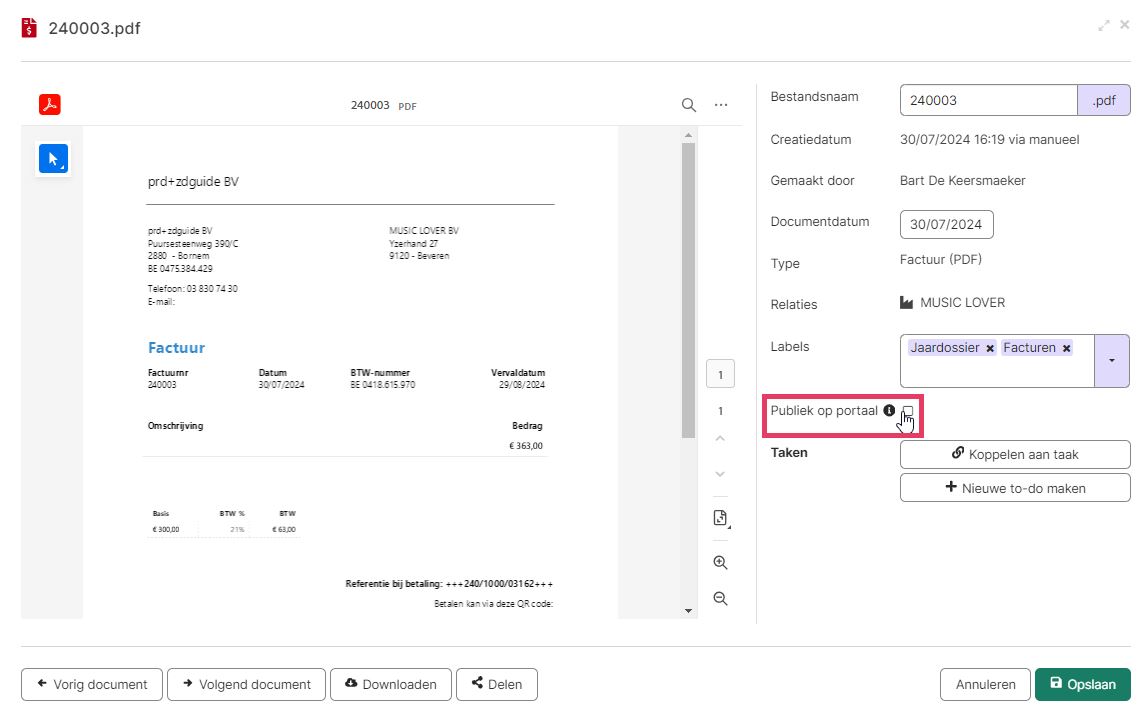Close the document dialog
This screenshot has height=715, width=1138.
point(1124,25)
